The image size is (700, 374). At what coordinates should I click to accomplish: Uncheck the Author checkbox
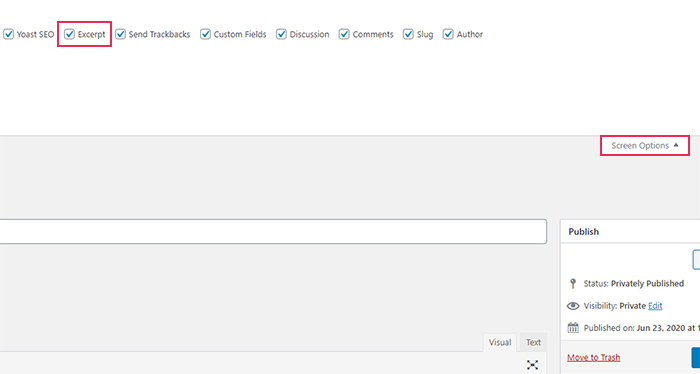pos(448,34)
